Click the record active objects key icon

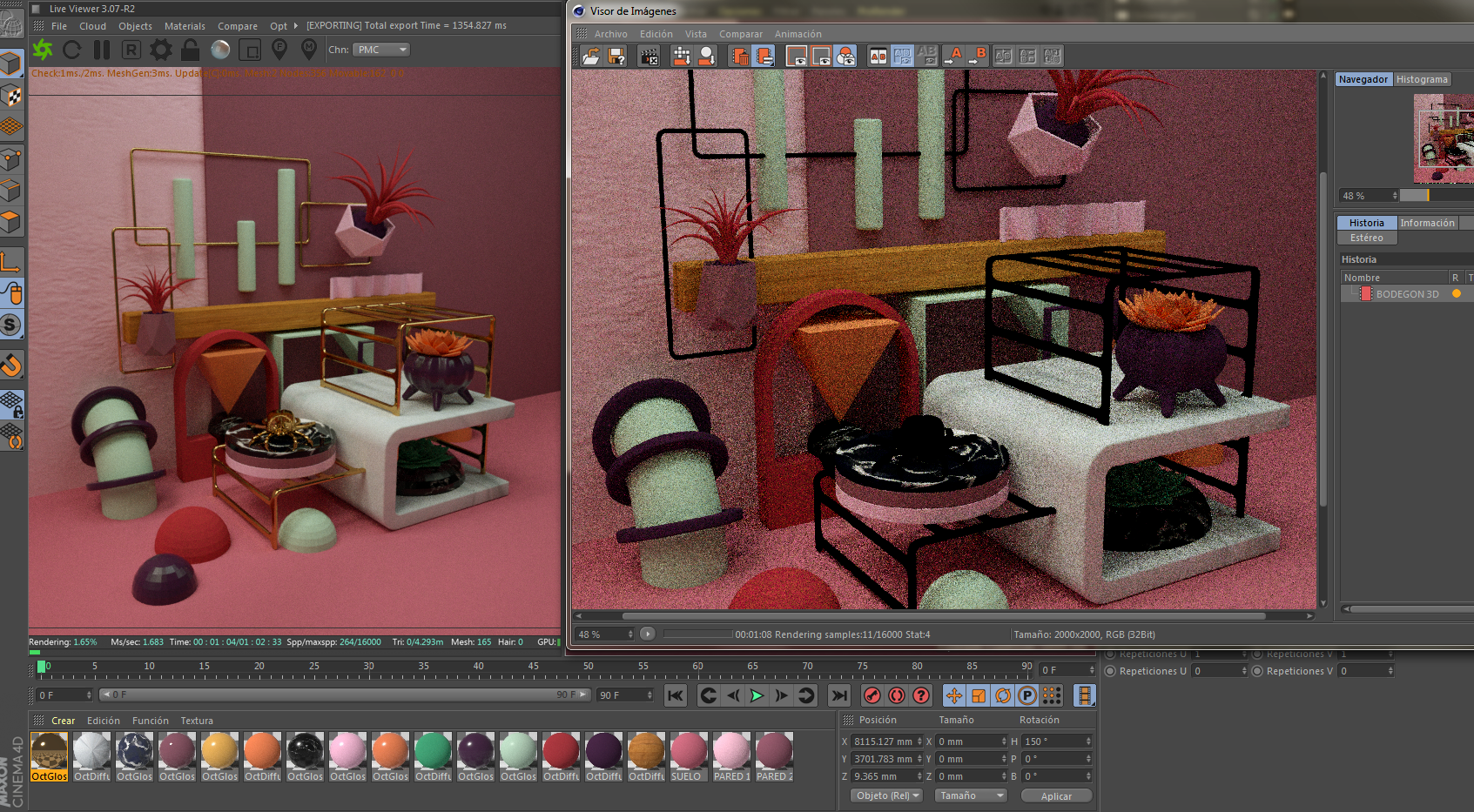click(872, 695)
